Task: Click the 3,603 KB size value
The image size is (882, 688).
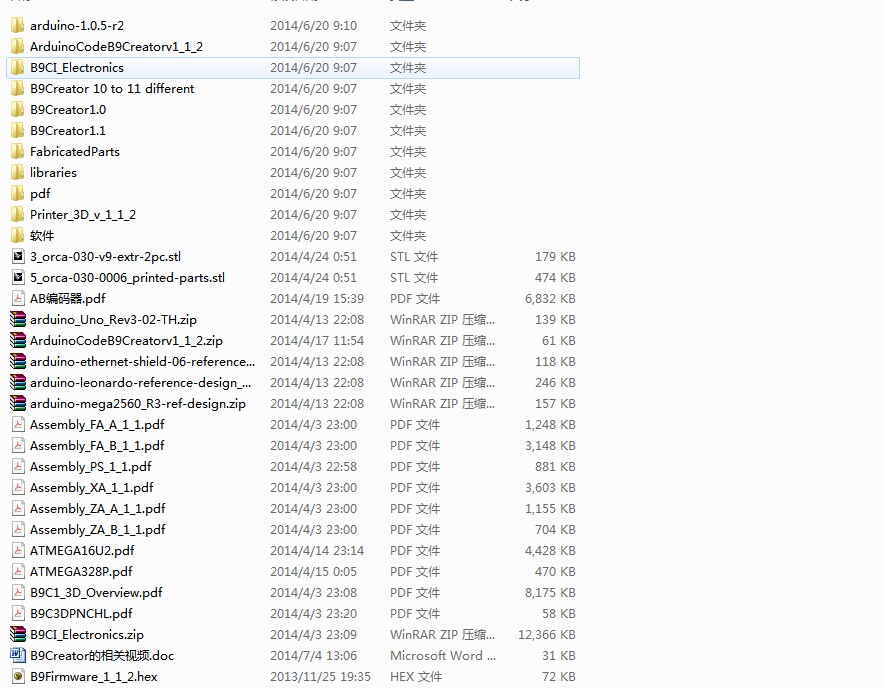Action: [550, 488]
